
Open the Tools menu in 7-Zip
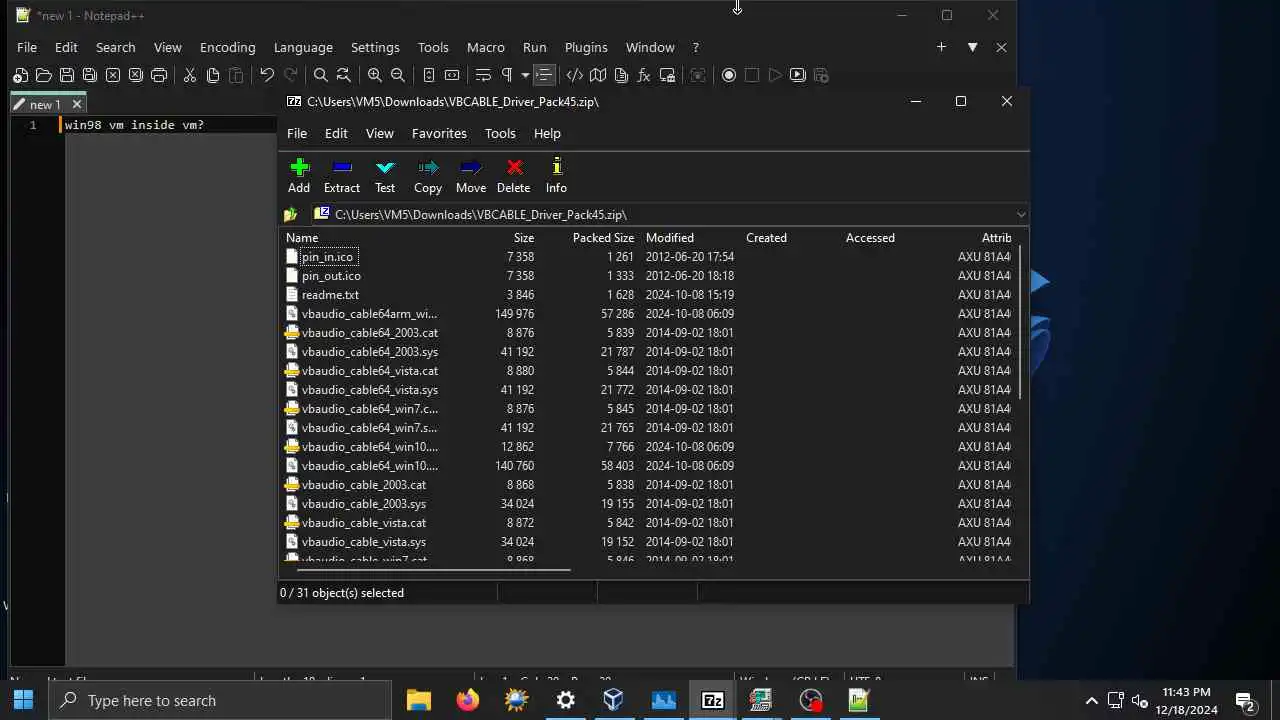pos(500,133)
